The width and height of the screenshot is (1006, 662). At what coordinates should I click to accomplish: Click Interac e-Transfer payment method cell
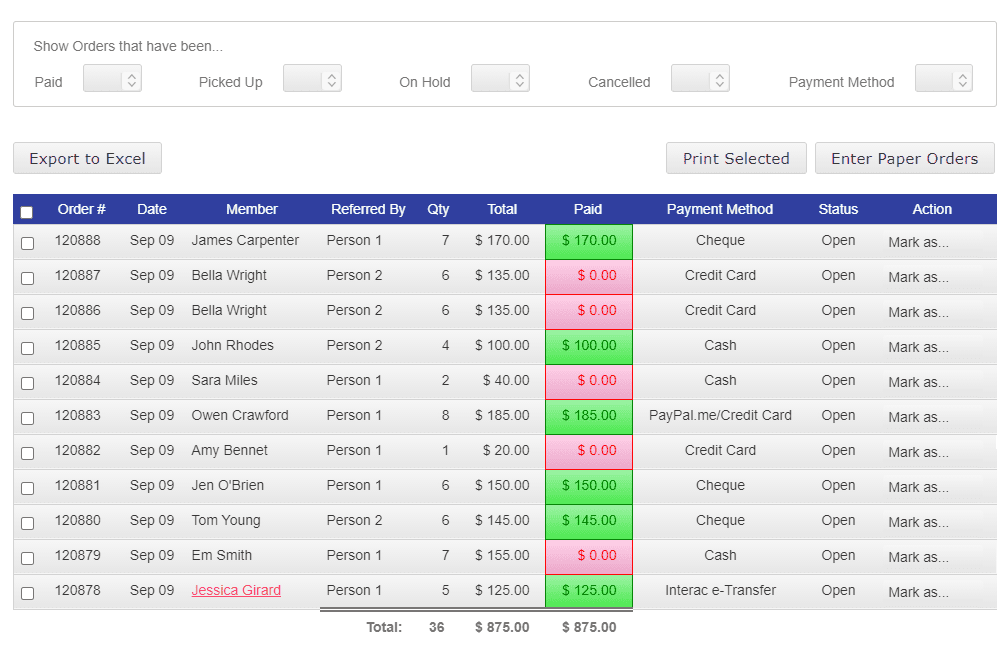click(720, 590)
